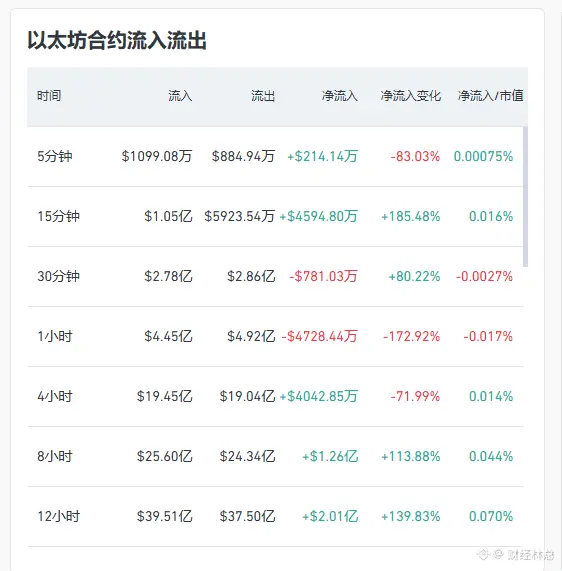The height and width of the screenshot is (571, 562).
Task: Click the +139.83% change value
Action: [x=410, y=516]
